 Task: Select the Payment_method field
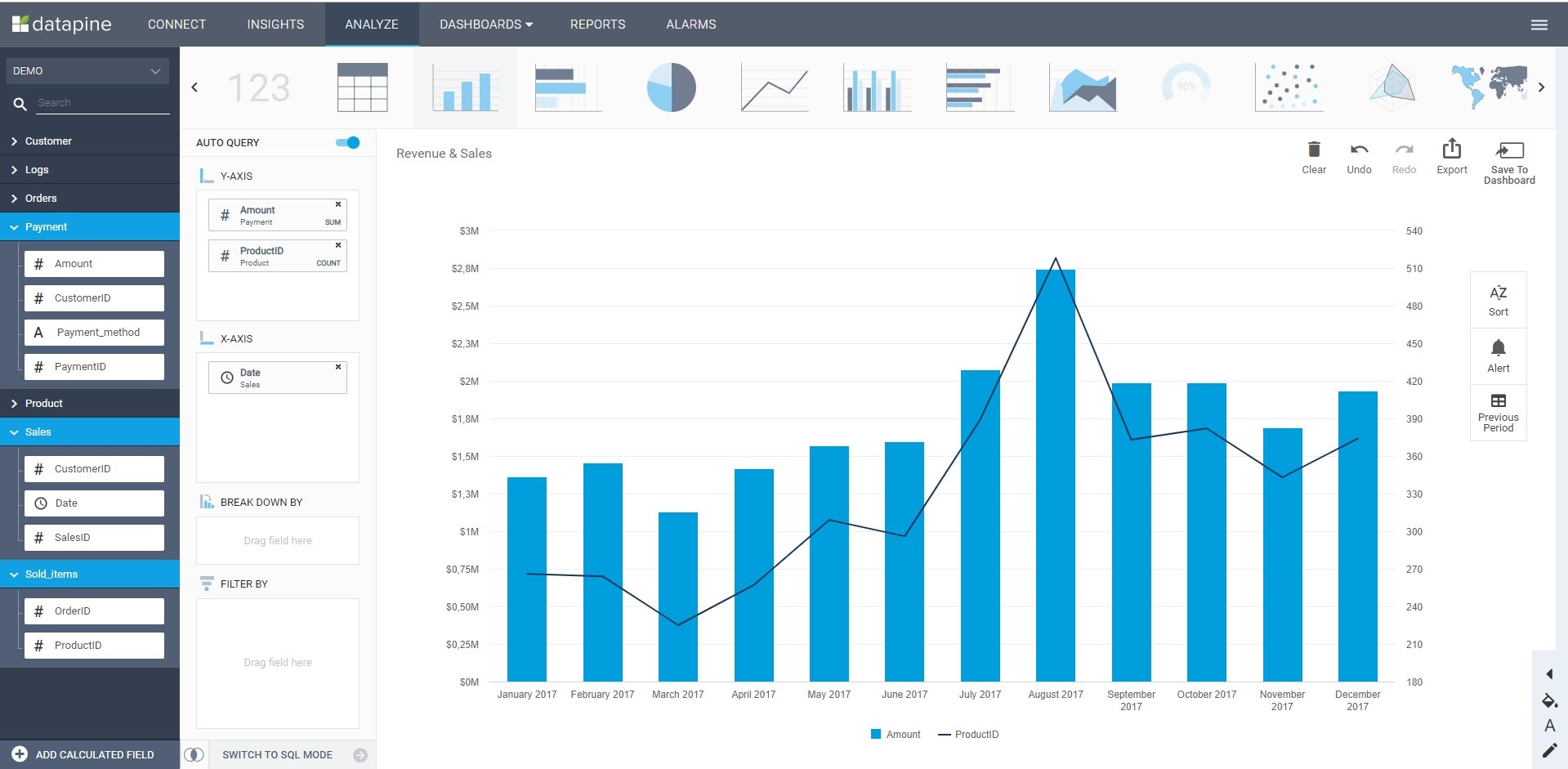click(x=94, y=333)
